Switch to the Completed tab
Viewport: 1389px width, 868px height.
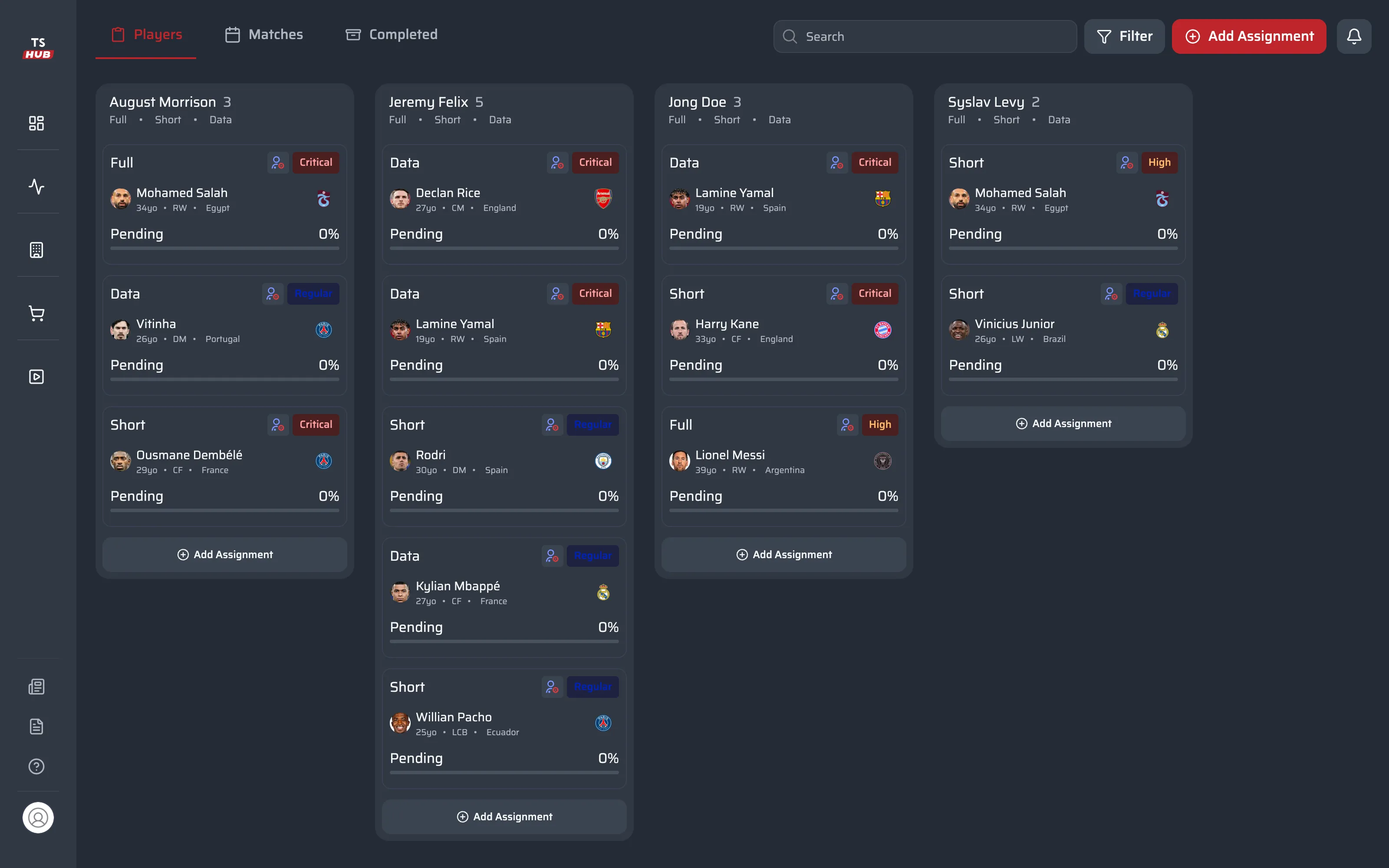pyautogui.click(x=392, y=34)
